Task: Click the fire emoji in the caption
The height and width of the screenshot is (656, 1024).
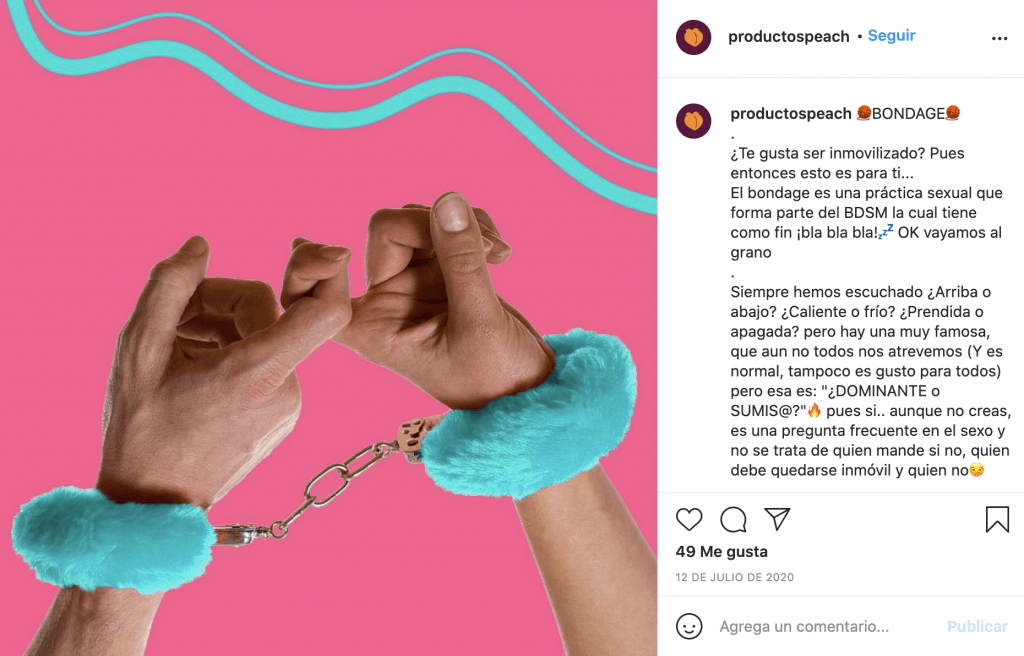Action: pyautogui.click(x=814, y=410)
